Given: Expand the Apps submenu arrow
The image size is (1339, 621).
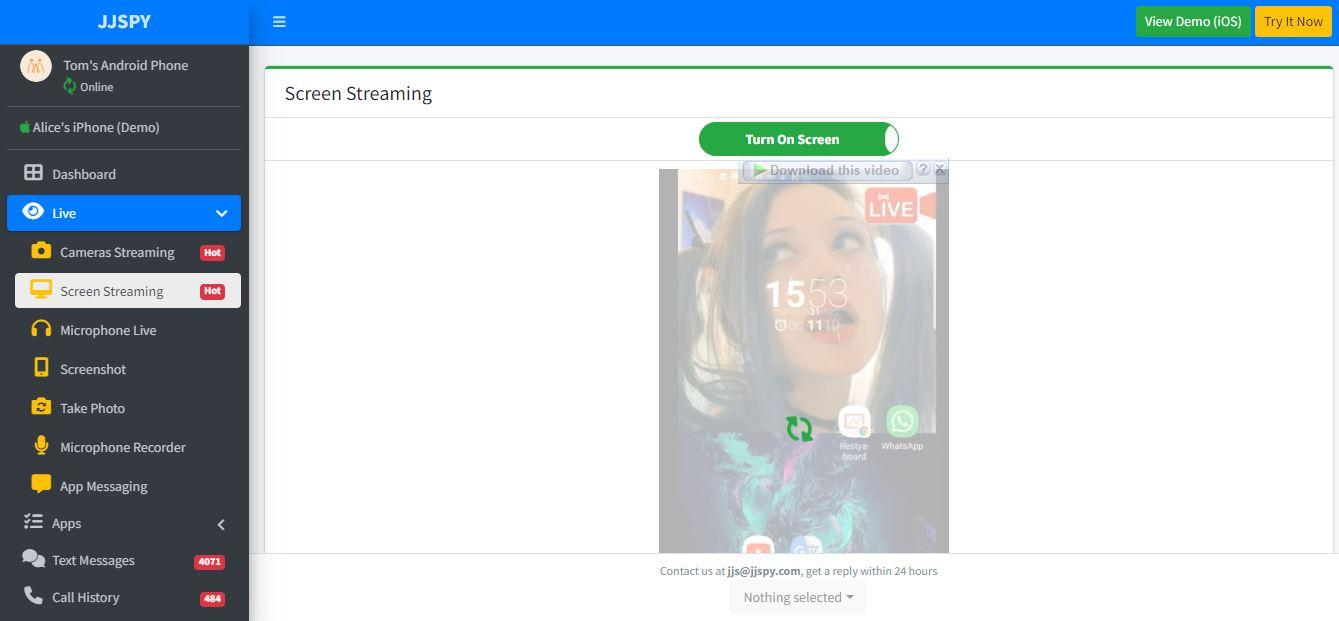Looking at the screenshot, I should (x=221, y=524).
